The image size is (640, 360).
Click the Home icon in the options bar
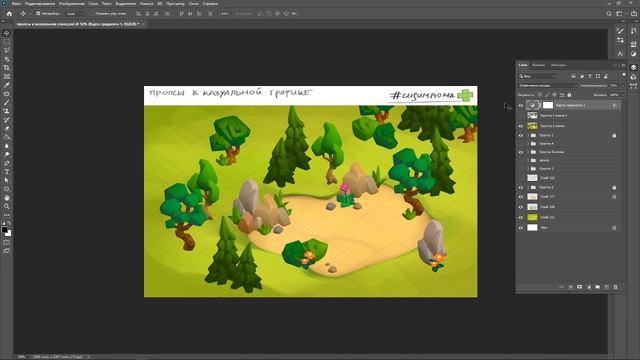coord(9,13)
